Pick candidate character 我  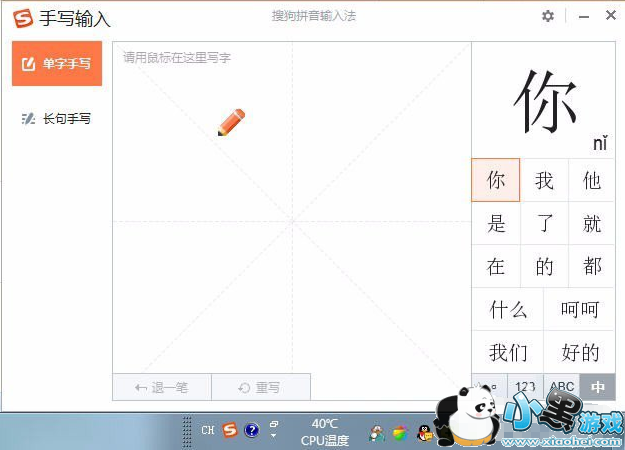(x=544, y=180)
